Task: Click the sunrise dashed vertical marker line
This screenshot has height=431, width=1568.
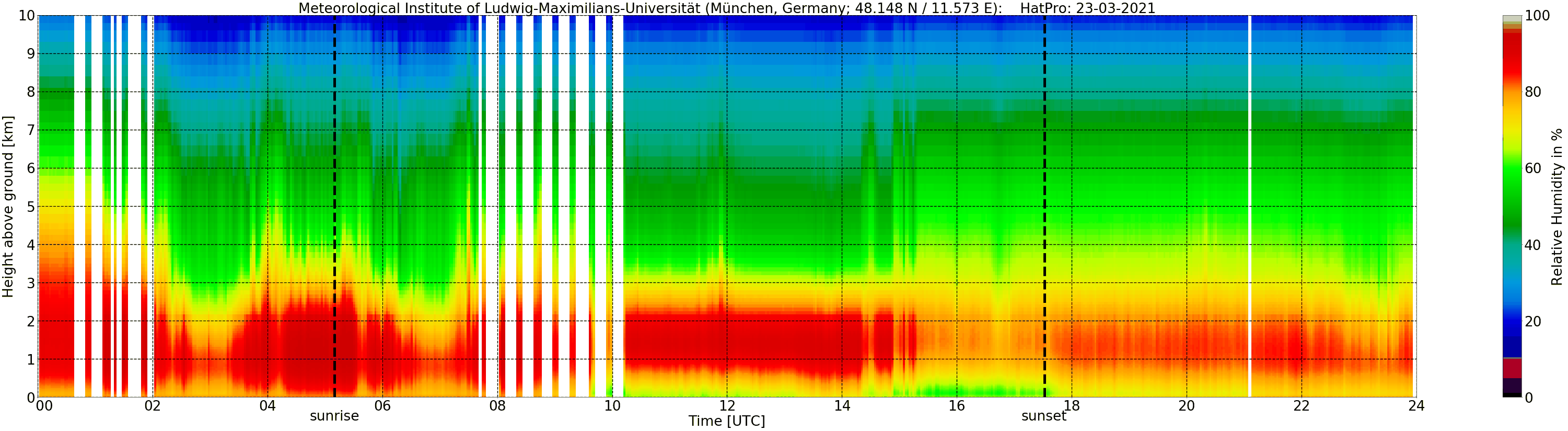Action: tap(335, 207)
